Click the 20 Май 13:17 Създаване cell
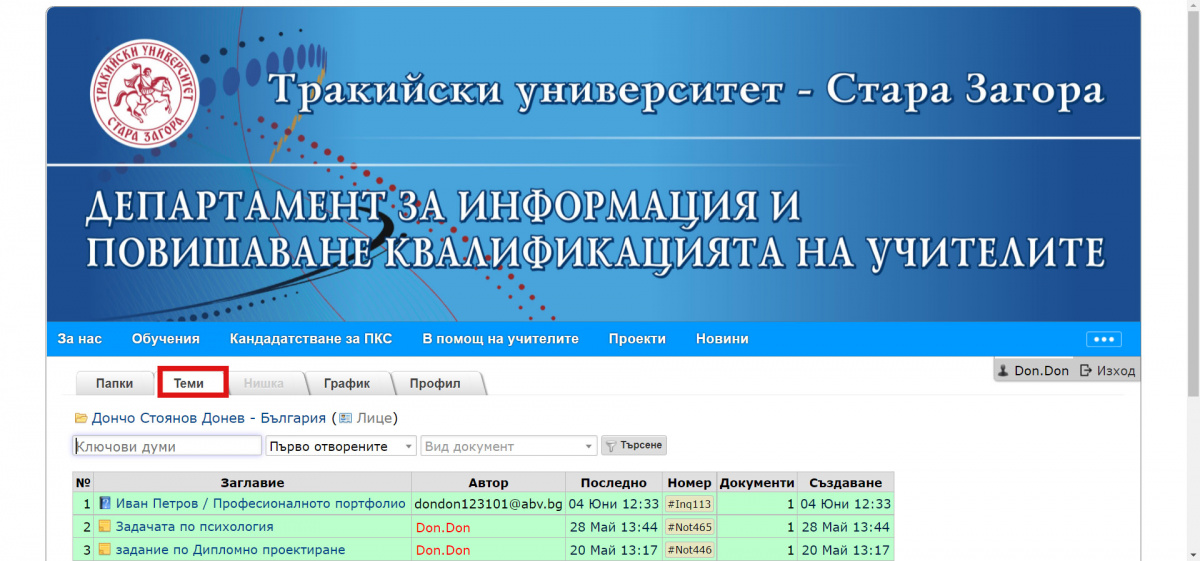 coord(845,550)
